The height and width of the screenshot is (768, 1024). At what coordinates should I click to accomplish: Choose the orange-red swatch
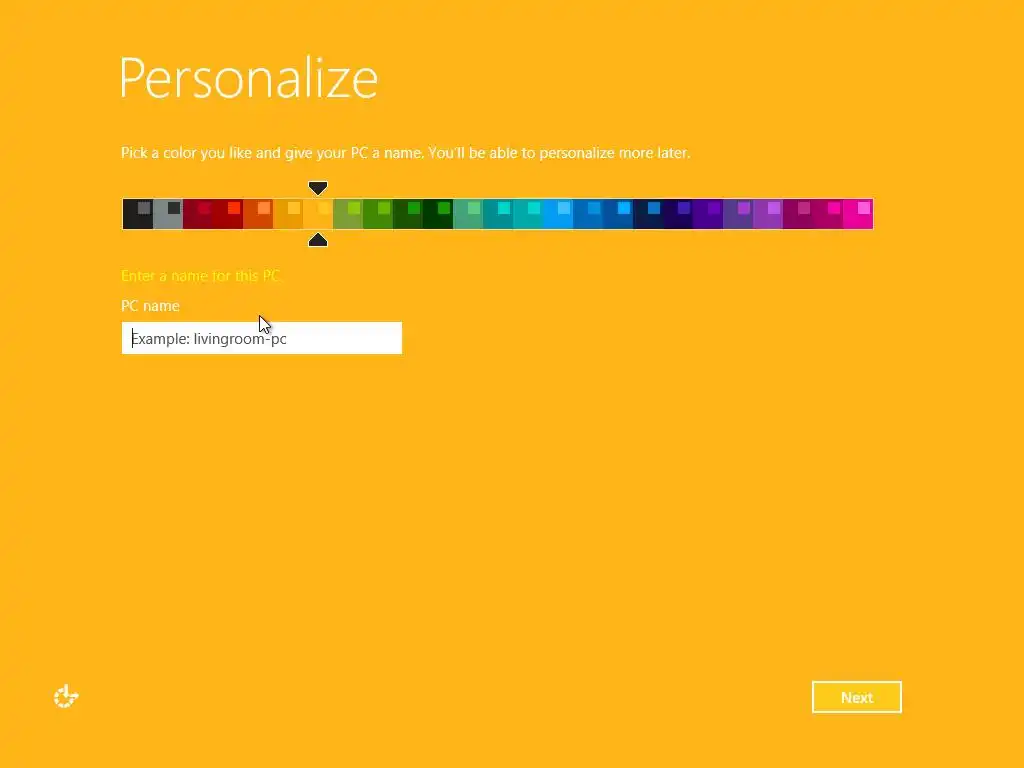pyautogui.click(x=258, y=214)
